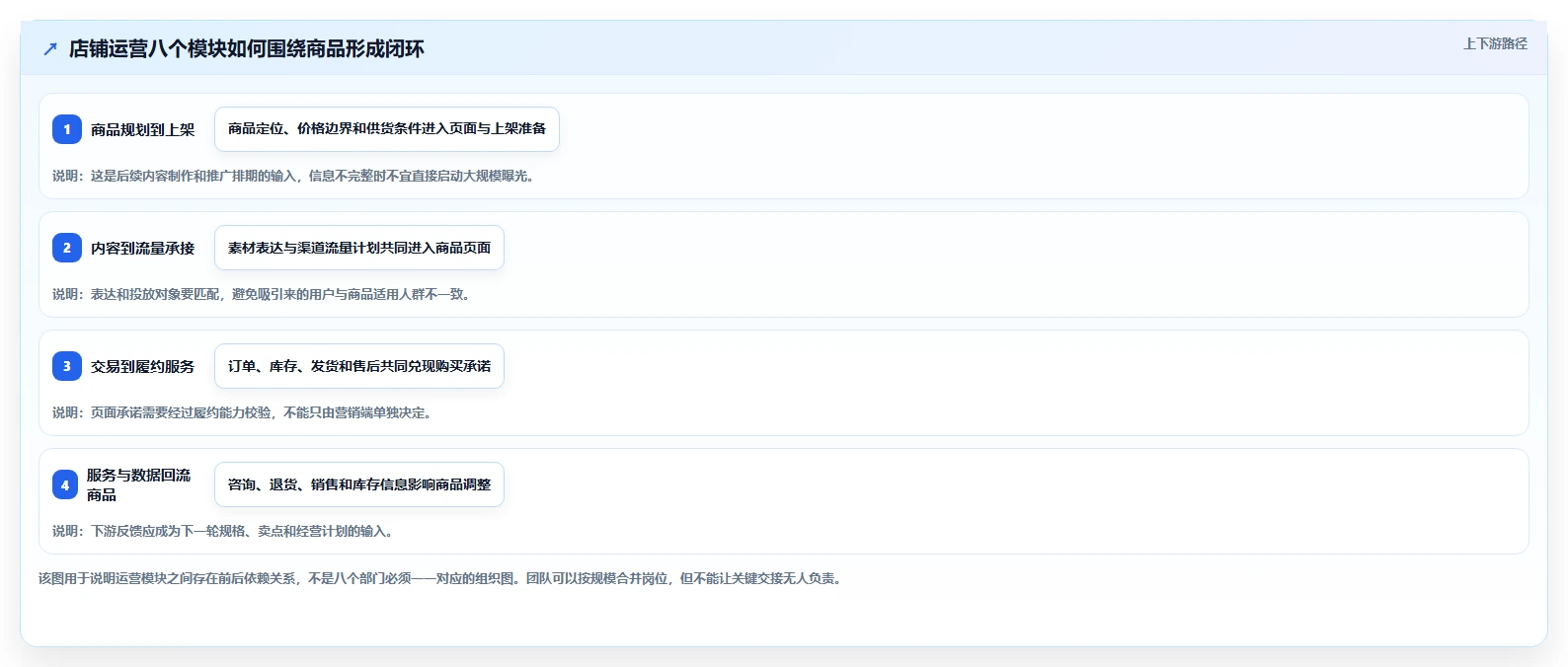Click the title 店铺运营八个模块如何围绕商品形成闭环

coord(247,49)
